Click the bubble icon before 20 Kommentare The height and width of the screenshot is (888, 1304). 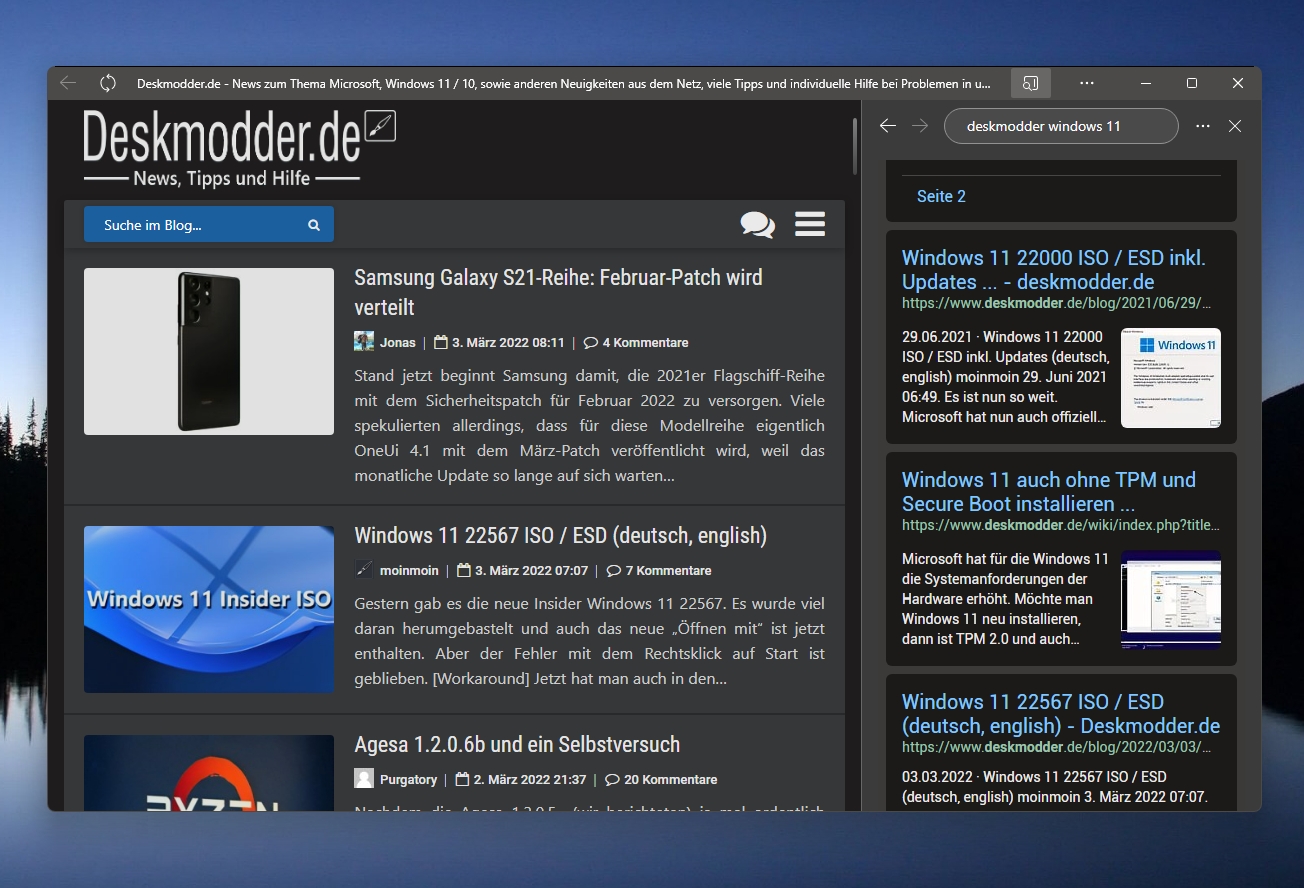point(612,779)
